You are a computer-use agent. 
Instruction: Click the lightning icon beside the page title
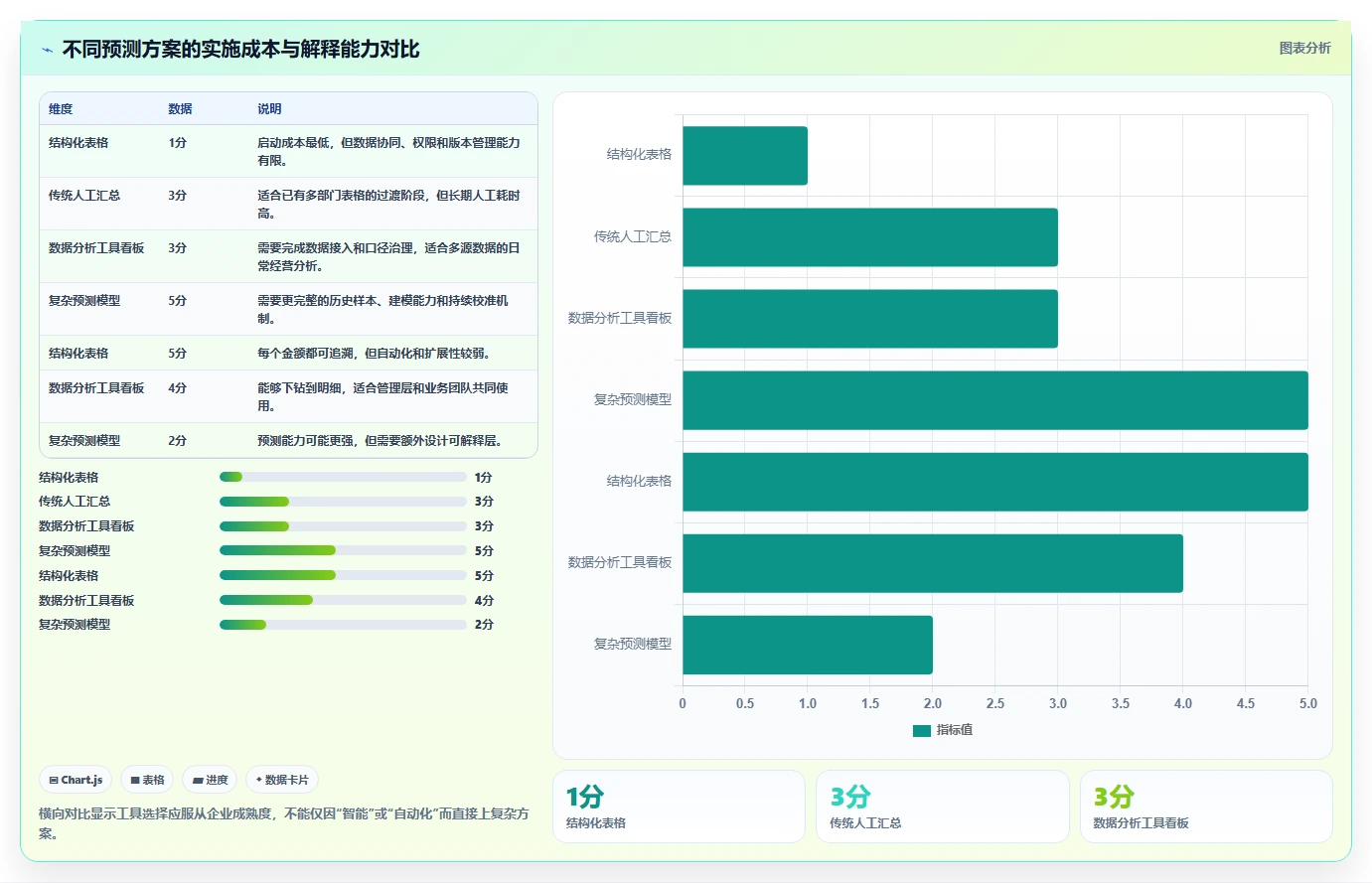point(47,50)
